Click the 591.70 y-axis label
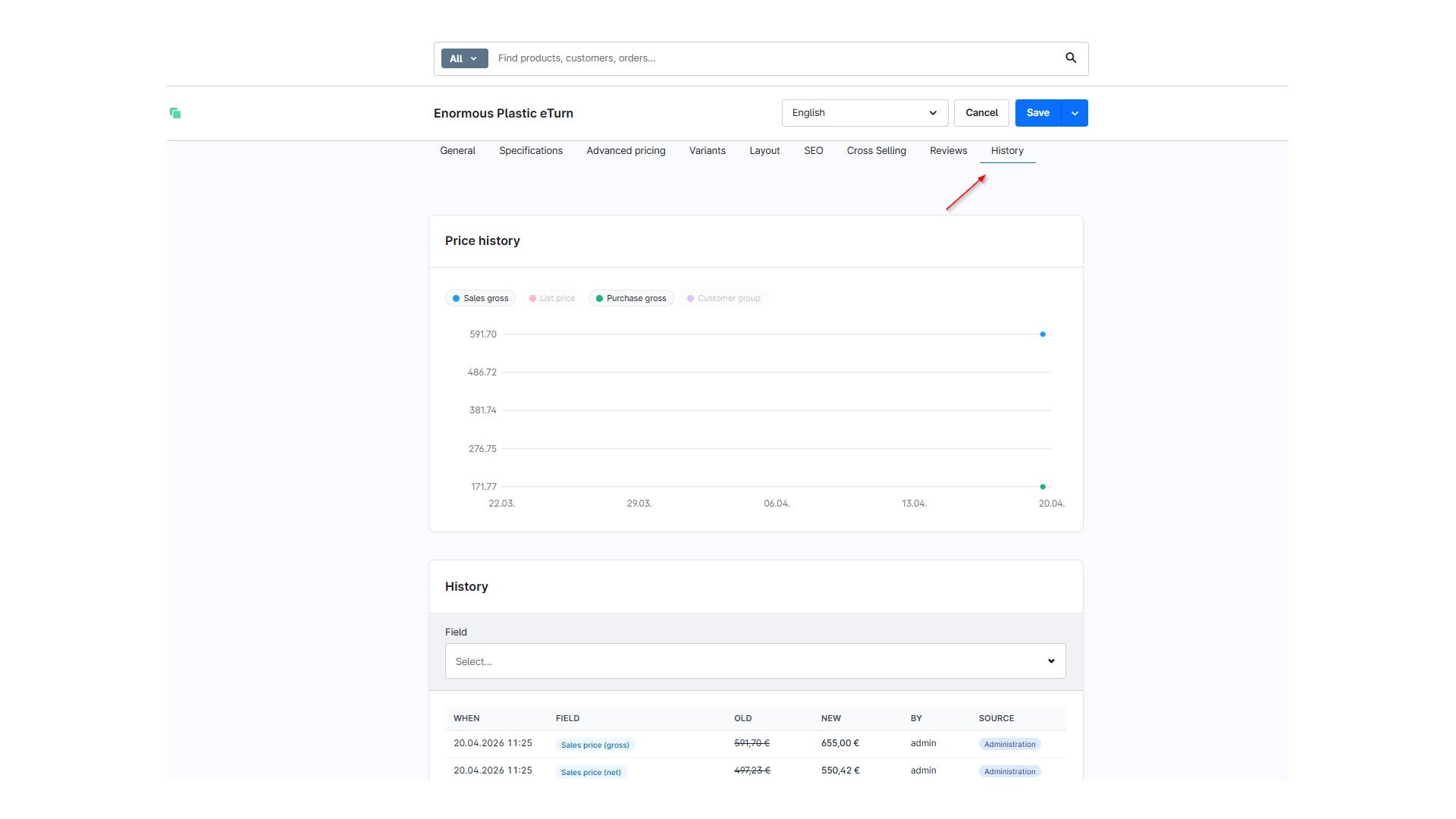The image size is (1456, 819). tap(483, 334)
